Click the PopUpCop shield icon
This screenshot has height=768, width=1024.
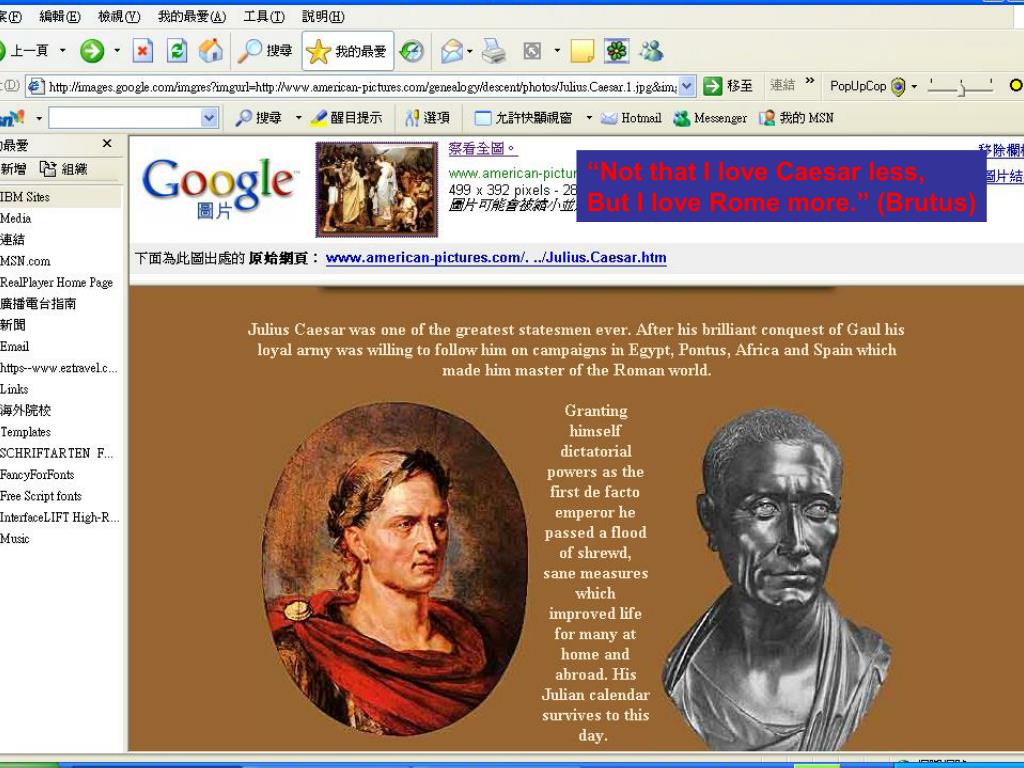pos(898,86)
